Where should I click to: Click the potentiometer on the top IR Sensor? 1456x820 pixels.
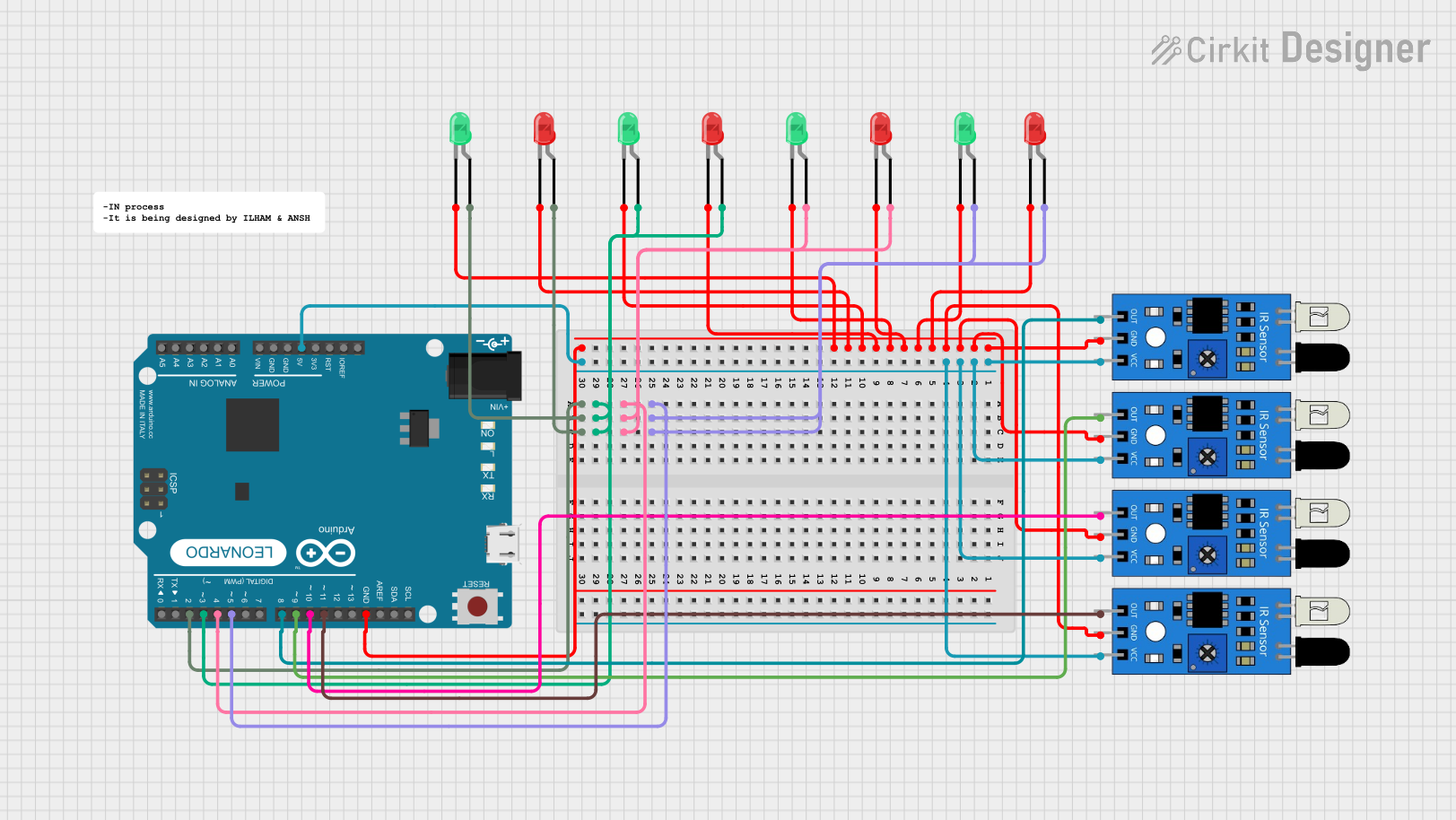click(1208, 359)
